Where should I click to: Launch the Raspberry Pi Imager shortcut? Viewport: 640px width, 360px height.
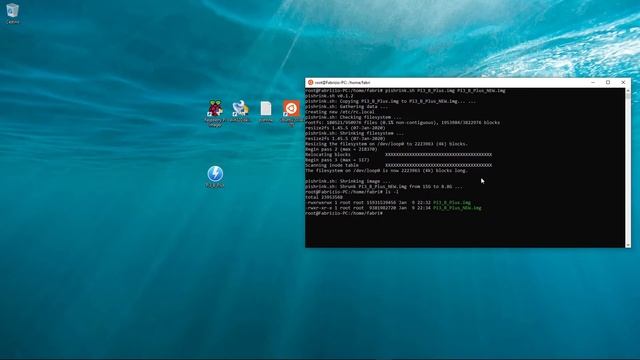point(215,113)
